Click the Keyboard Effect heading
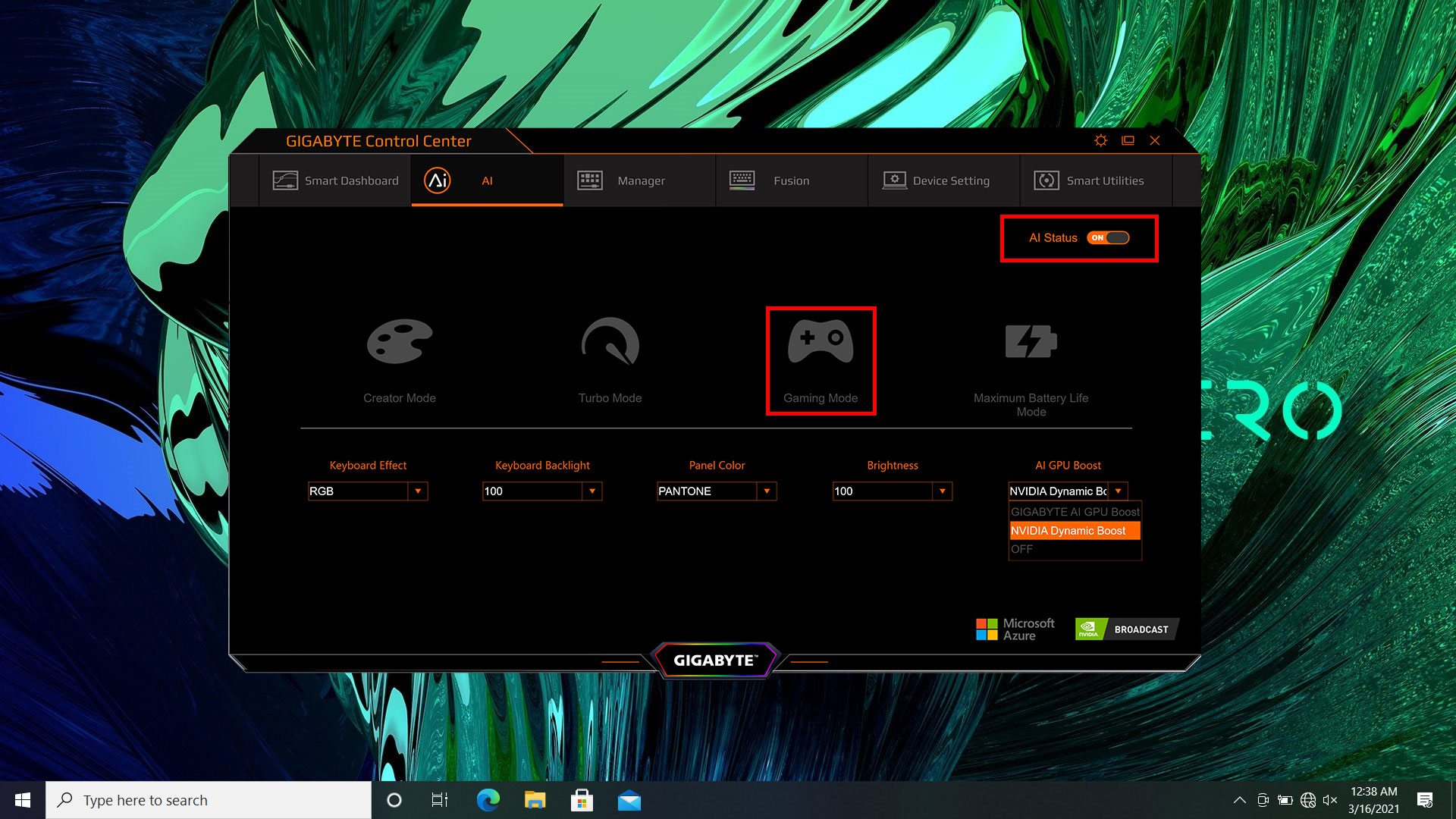Viewport: 1456px width, 819px height. click(368, 466)
